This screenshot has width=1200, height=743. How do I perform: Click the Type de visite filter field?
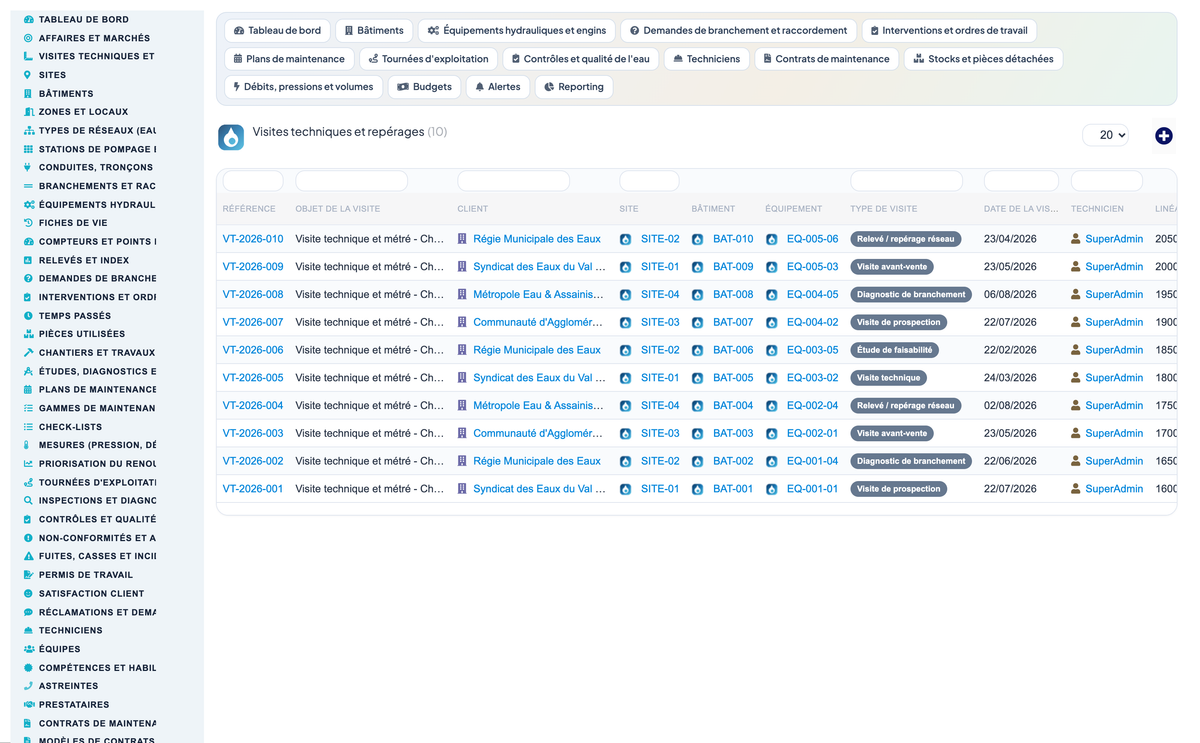point(907,181)
